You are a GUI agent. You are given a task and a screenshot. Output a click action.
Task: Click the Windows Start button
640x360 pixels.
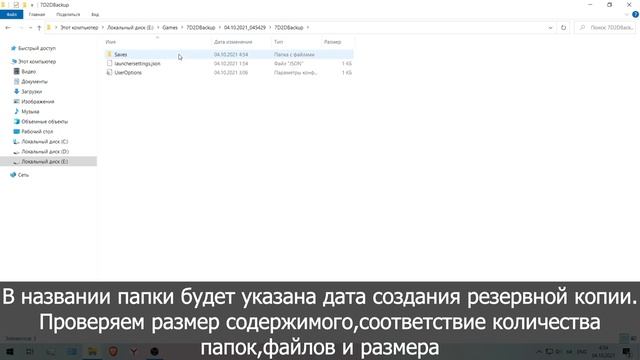(x=9, y=351)
